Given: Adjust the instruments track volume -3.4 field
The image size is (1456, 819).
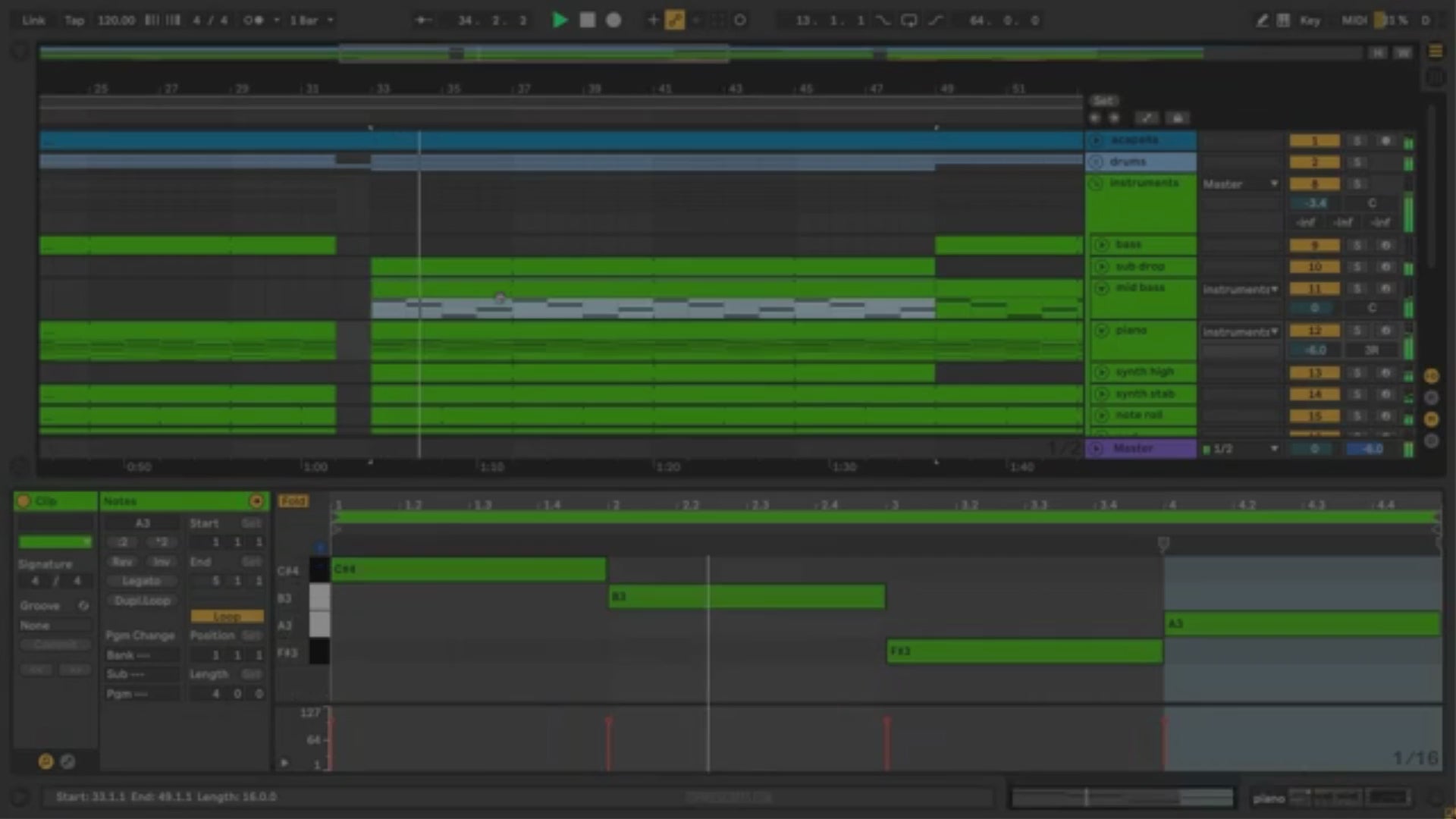Looking at the screenshot, I should click(1316, 203).
